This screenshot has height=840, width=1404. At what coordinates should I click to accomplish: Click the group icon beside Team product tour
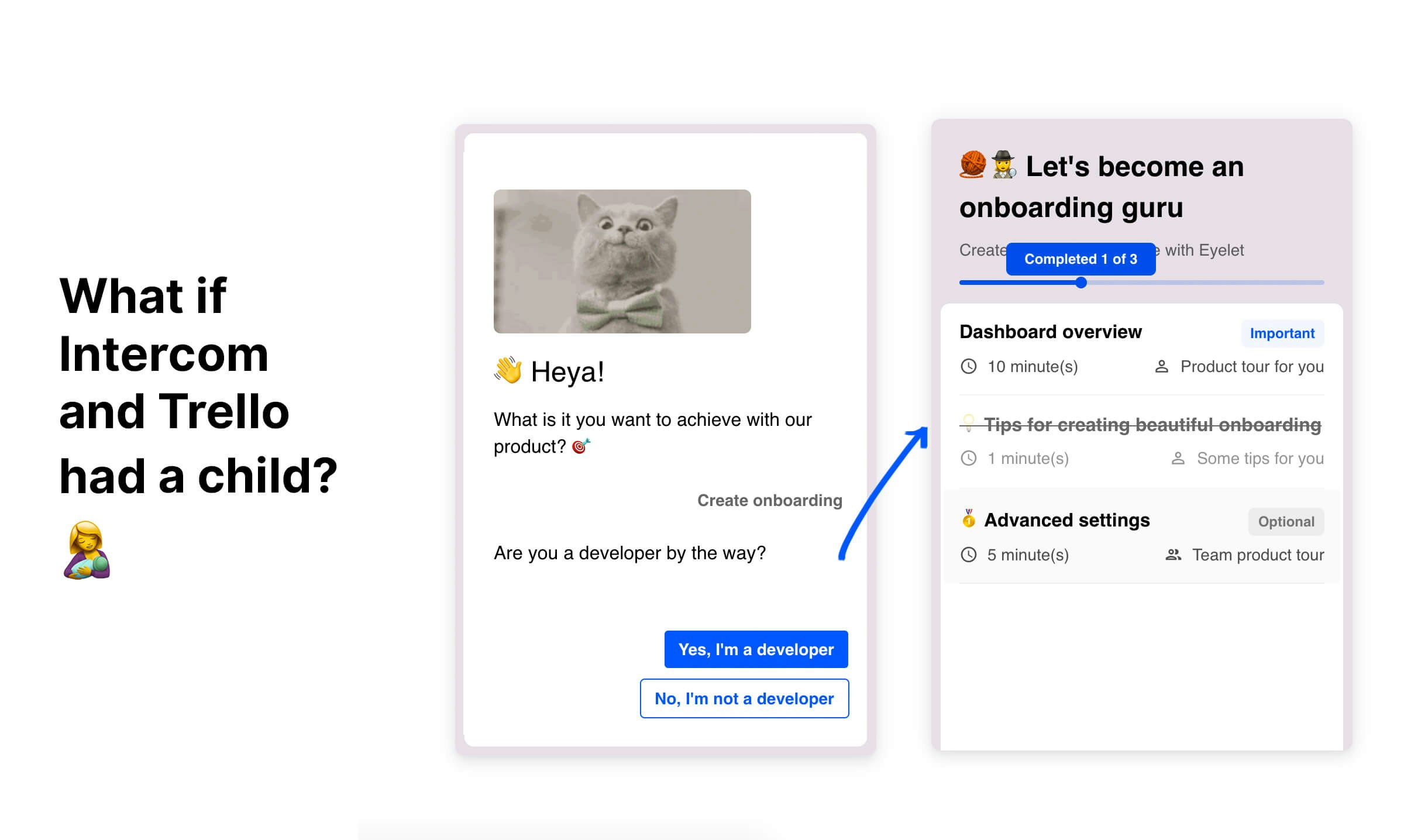pos(1174,554)
